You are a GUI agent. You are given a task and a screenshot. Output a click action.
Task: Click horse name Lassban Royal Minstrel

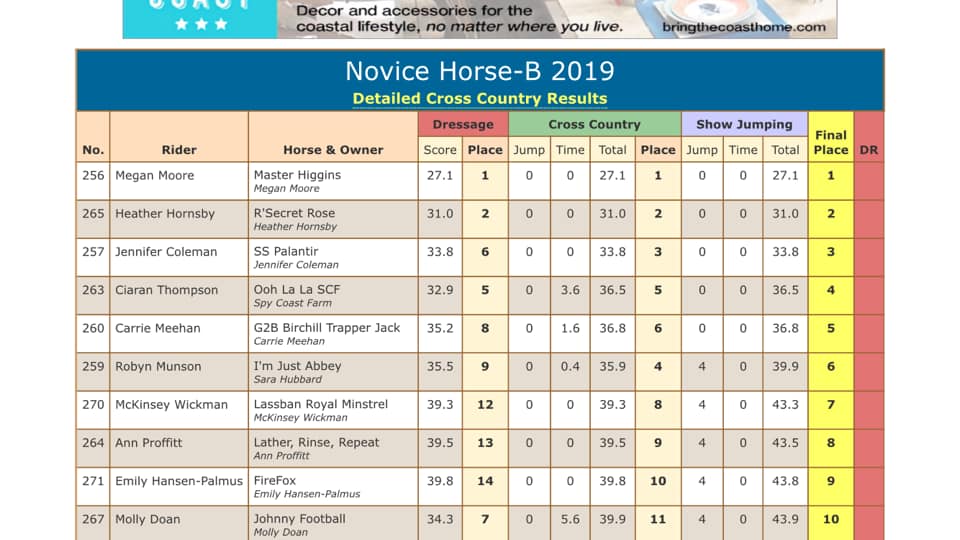[321, 404]
